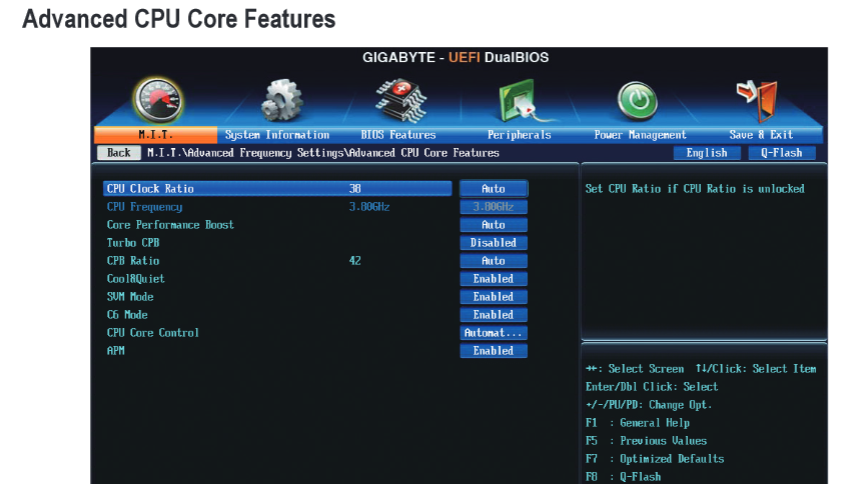Click the CPU Clock Ratio value 38

355,189
